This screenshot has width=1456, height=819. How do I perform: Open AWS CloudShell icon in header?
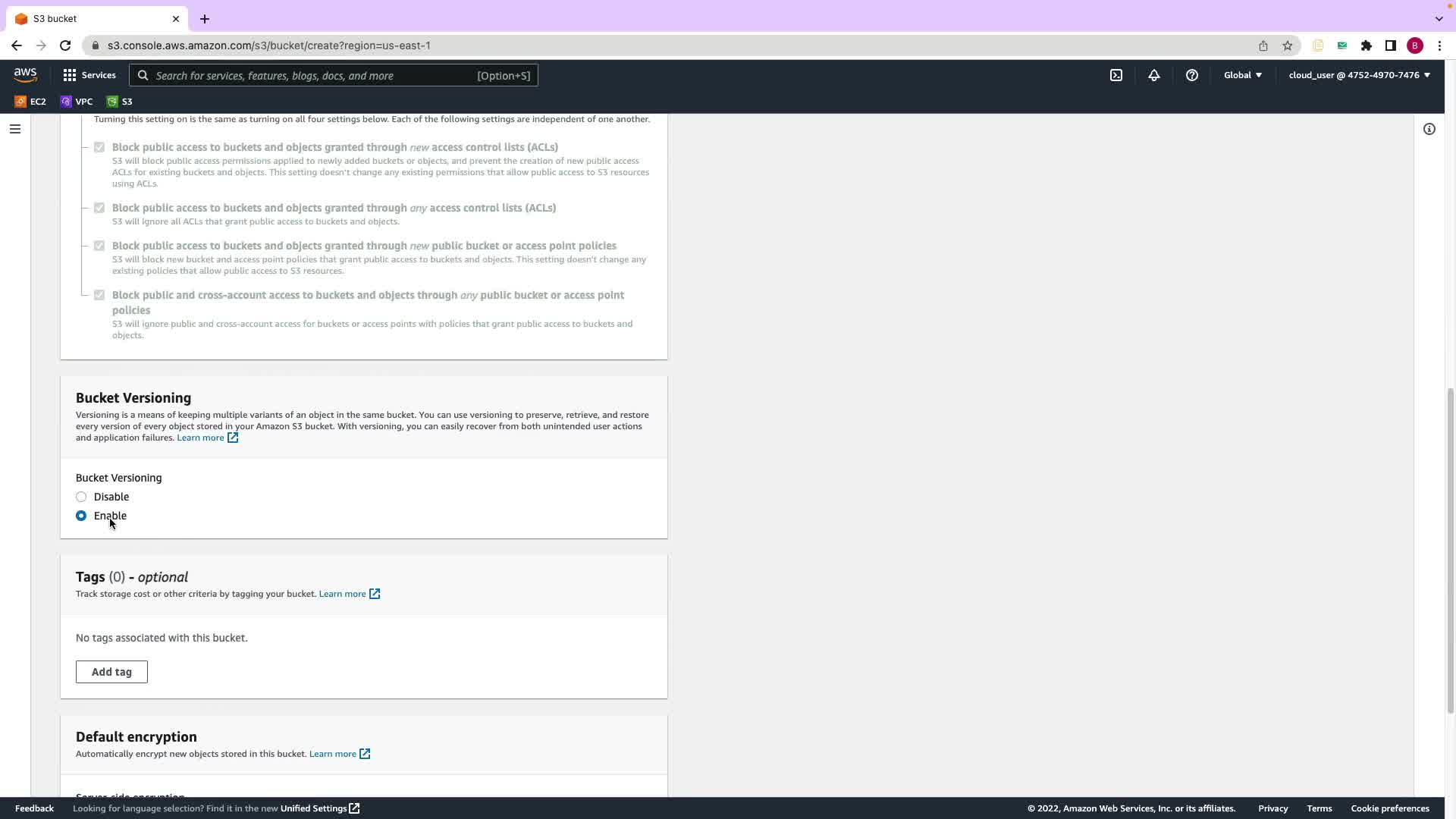1116,75
